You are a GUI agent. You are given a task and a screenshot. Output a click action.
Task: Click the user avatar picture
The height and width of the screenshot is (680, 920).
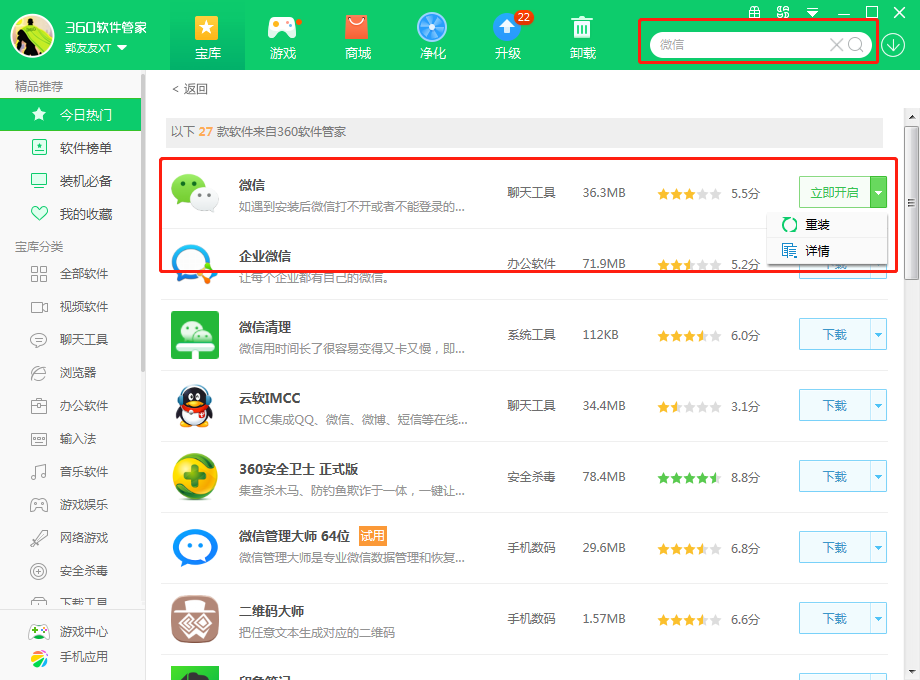click(32, 36)
